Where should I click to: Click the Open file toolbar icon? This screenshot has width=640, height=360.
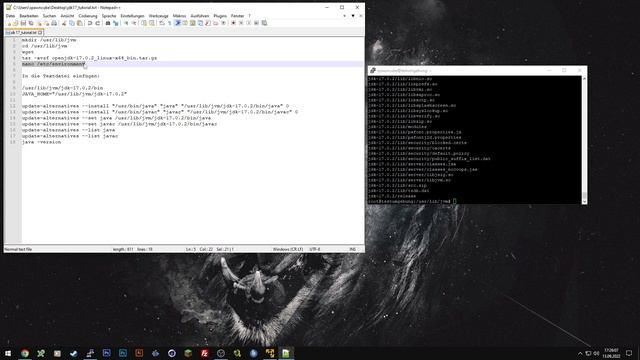tap(16, 23)
